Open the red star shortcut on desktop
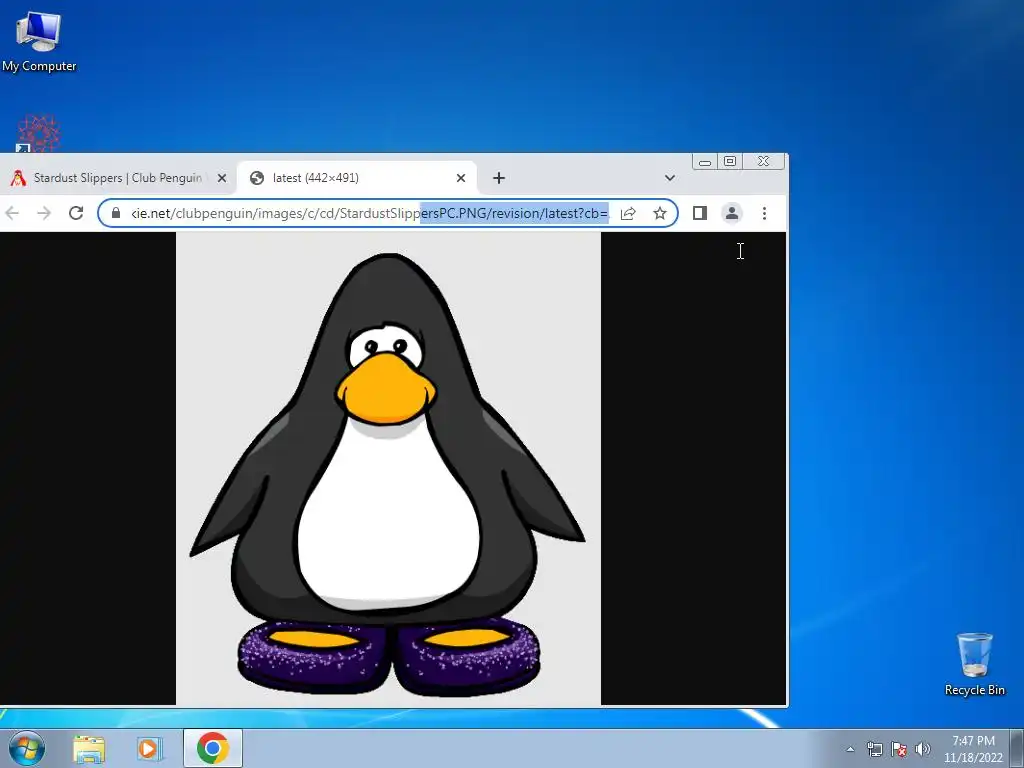Viewport: 1024px width, 768px height. click(38, 134)
